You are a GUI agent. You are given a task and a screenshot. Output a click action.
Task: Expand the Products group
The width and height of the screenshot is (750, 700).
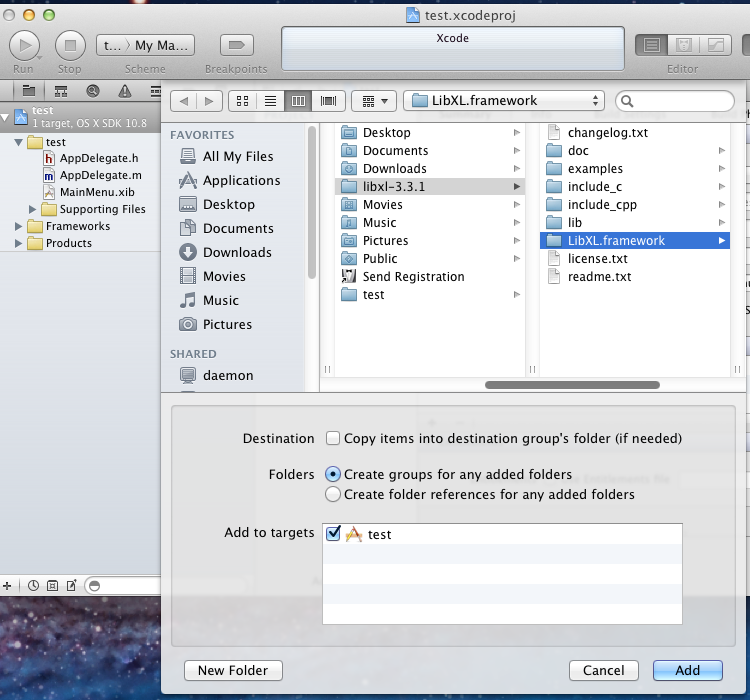[x=19, y=244]
